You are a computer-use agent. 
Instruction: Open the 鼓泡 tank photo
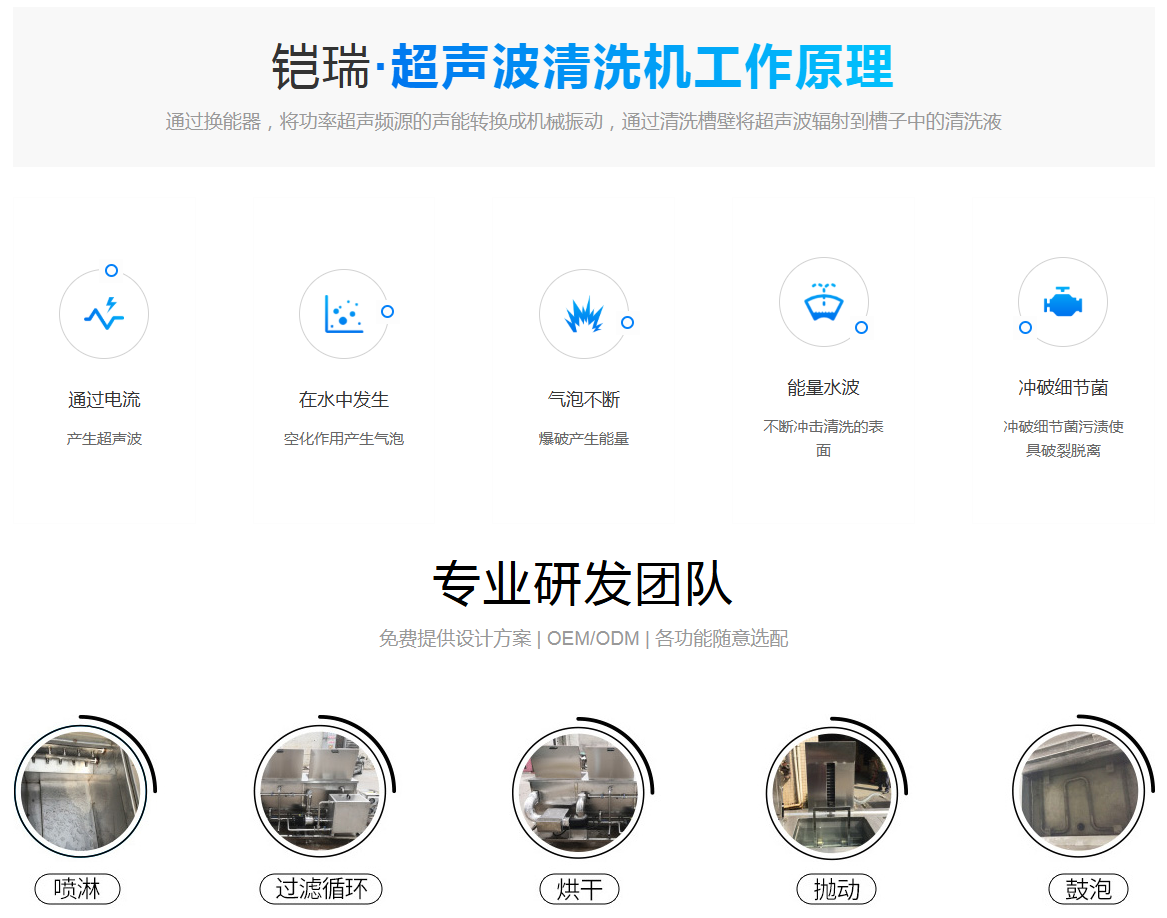point(1077,791)
